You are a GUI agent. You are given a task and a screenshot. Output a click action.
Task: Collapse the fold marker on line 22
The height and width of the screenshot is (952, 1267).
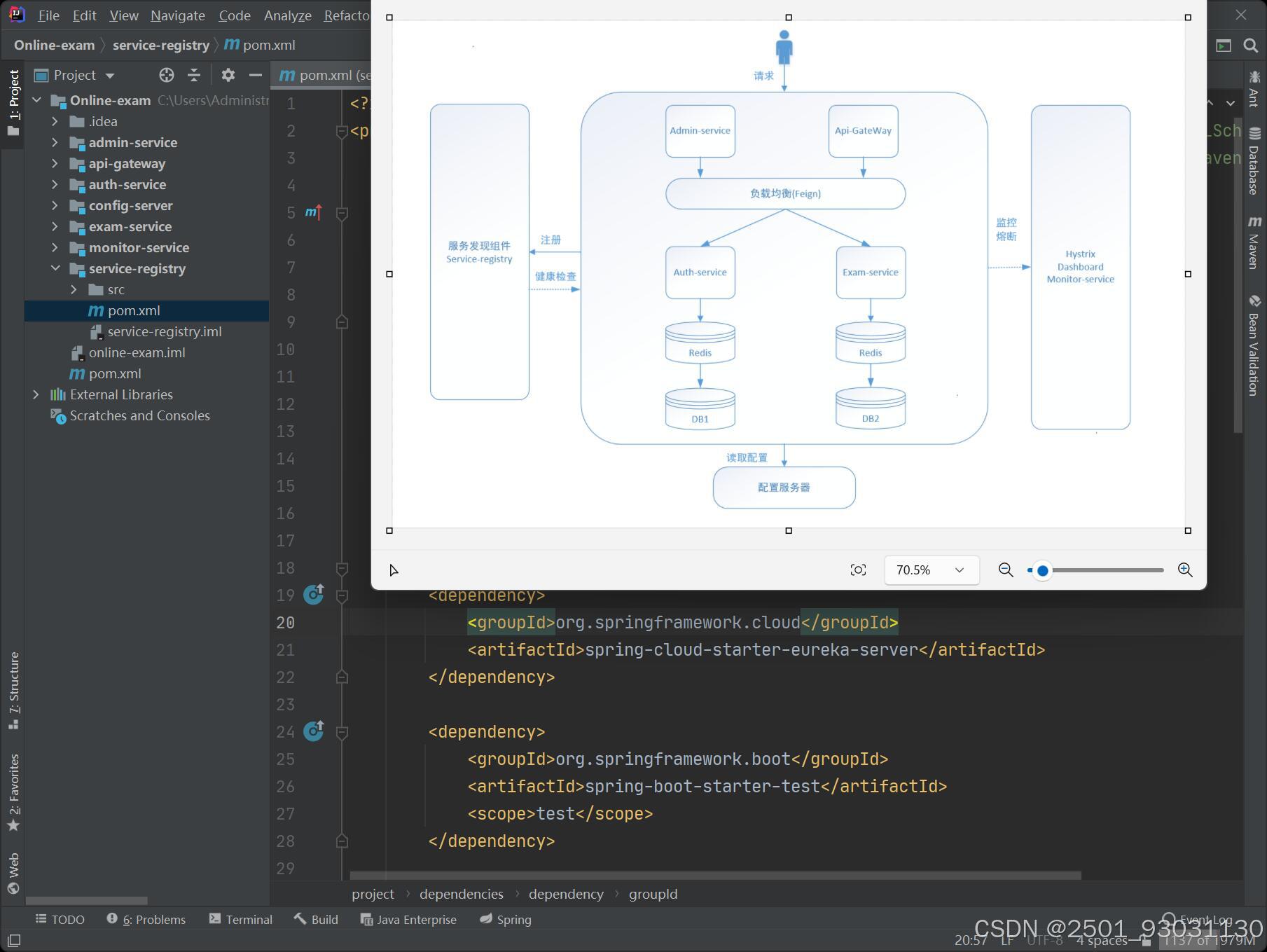point(342,677)
